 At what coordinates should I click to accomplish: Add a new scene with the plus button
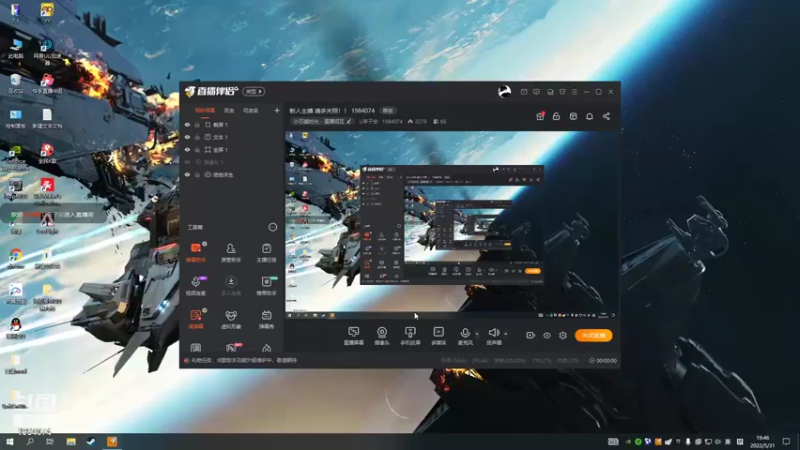click(277, 110)
